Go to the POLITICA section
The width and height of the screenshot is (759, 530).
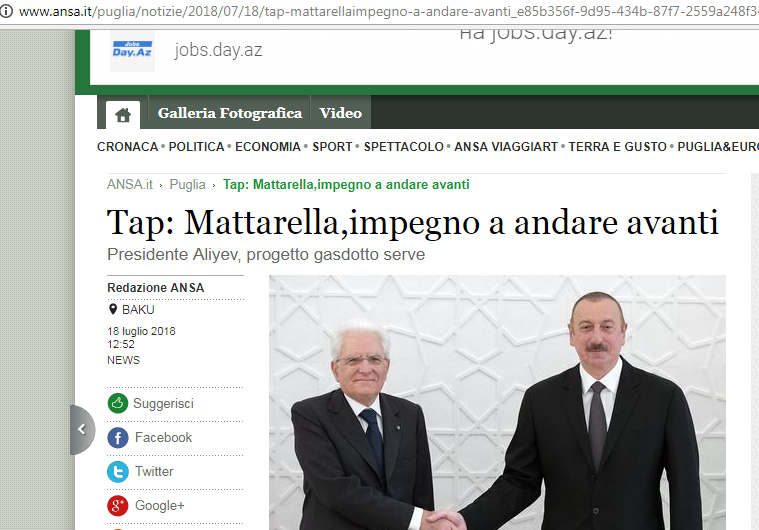point(196,147)
